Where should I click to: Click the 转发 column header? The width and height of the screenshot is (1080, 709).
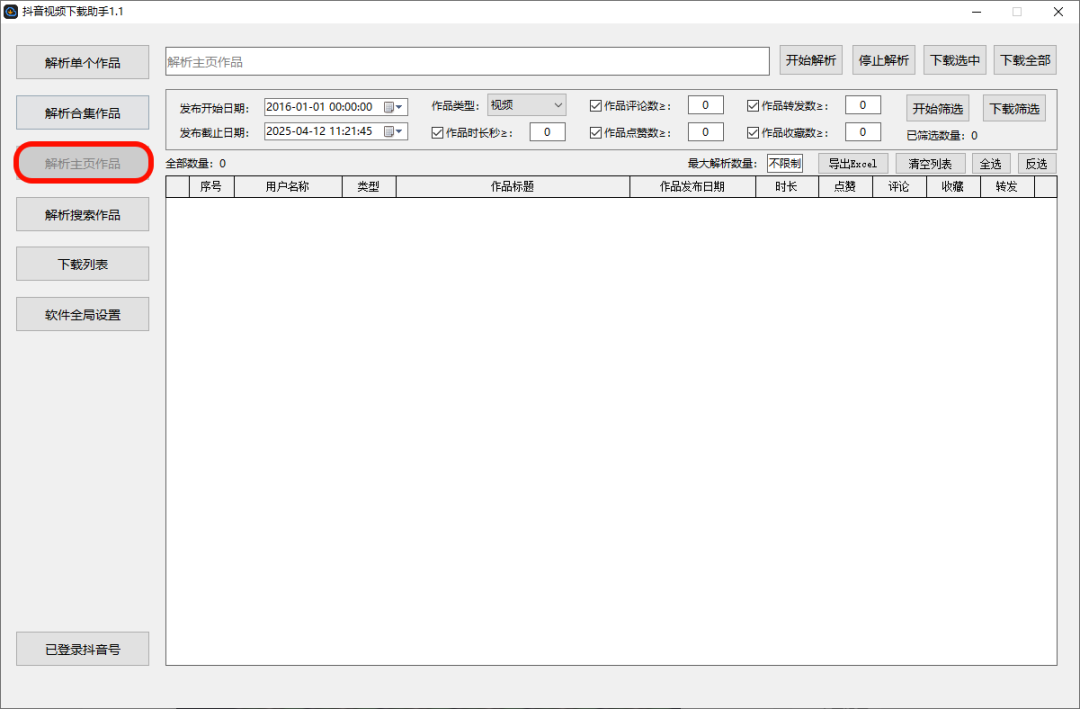coord(1007,187)
